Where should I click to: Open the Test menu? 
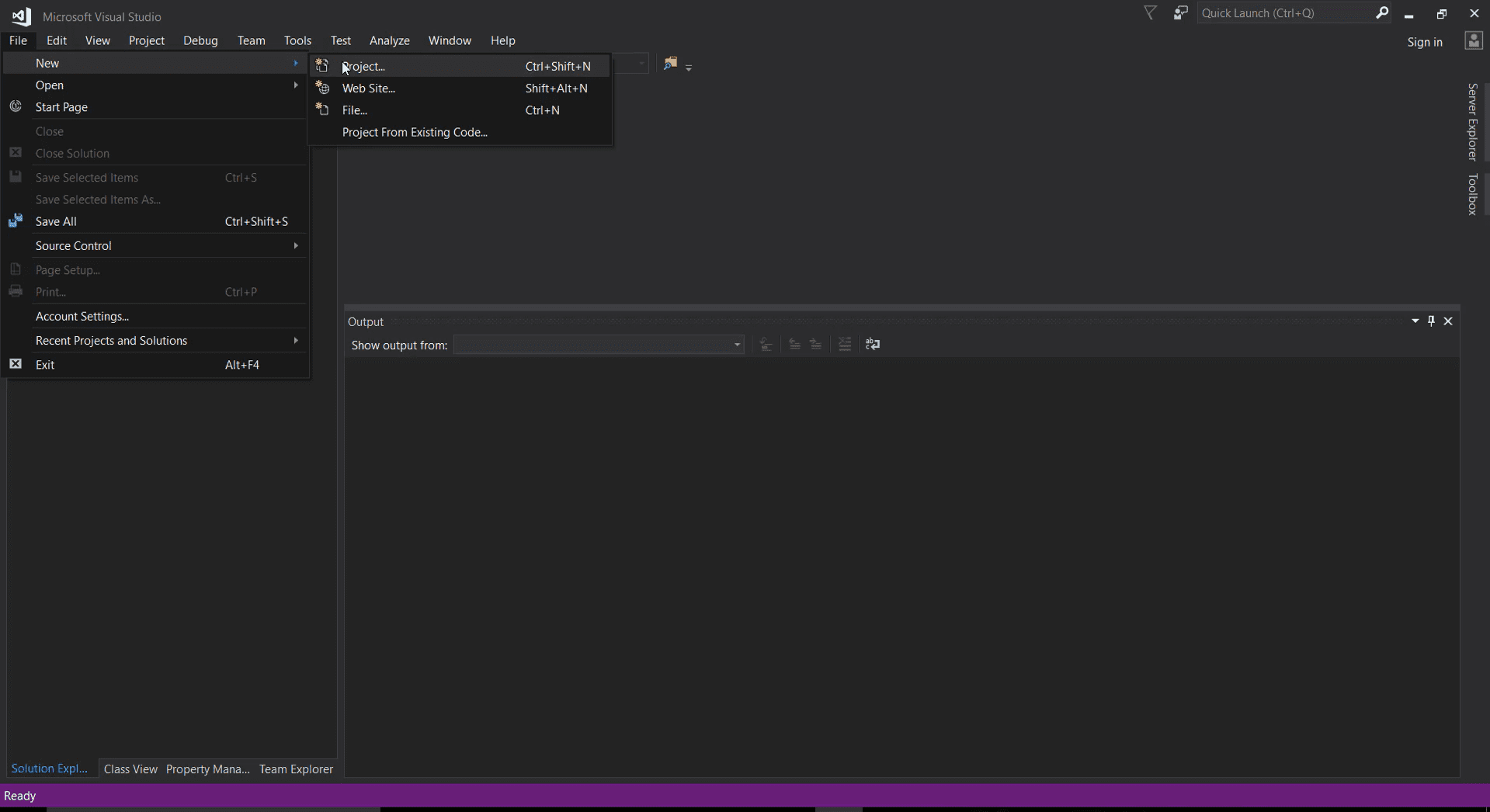pyautogui.click(x=341, y=40)
